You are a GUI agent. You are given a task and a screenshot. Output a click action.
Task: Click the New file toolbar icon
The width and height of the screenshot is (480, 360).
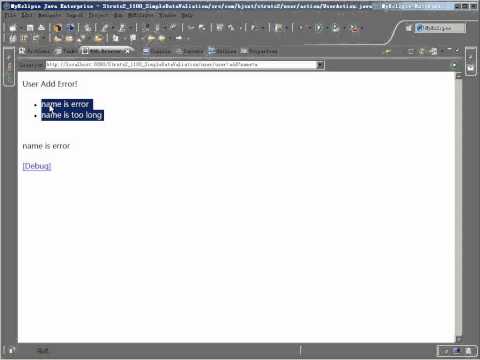click(x=13, y=28)
